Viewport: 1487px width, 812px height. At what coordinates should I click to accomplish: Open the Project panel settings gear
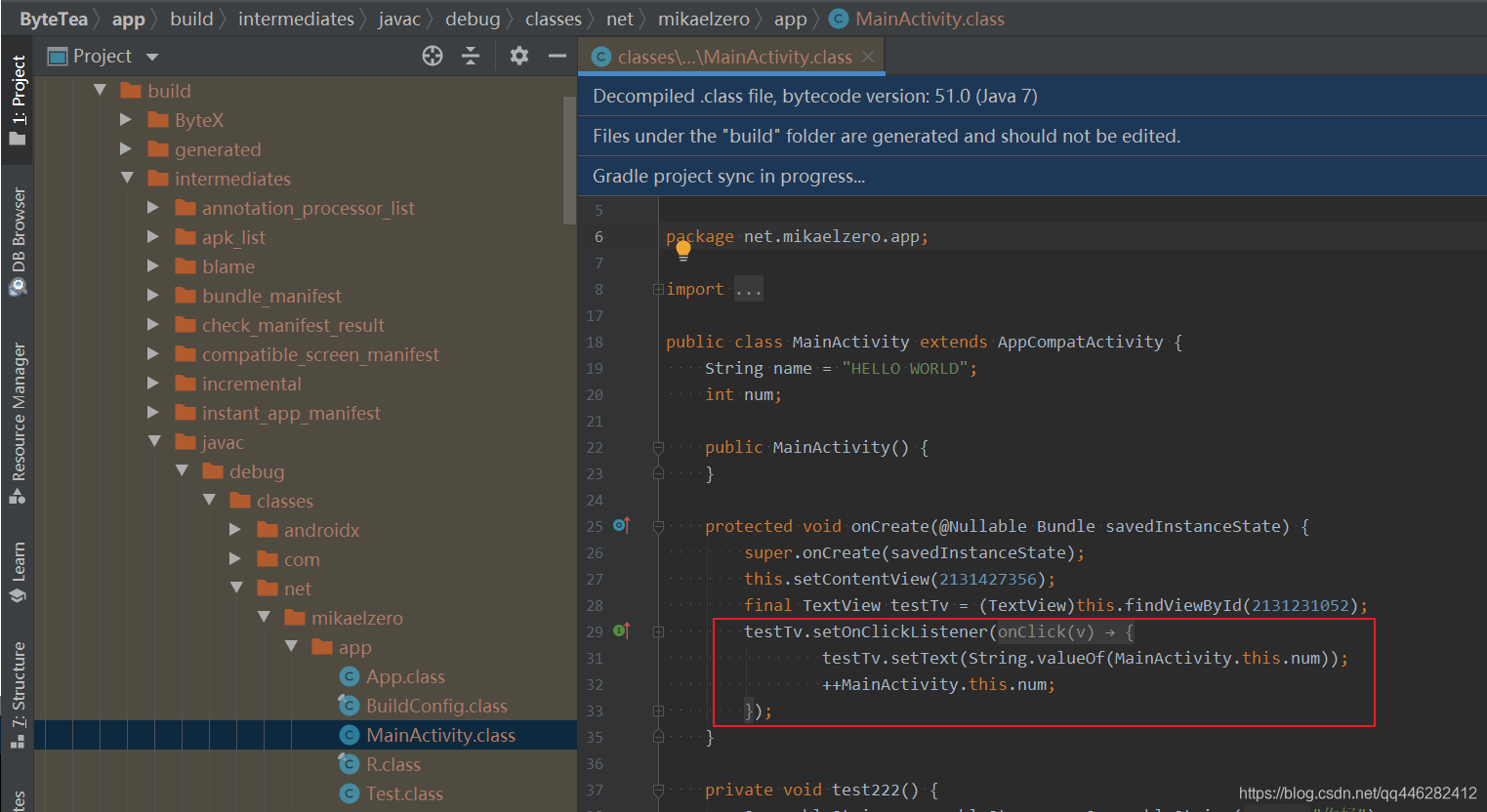(x=519, y=56)
